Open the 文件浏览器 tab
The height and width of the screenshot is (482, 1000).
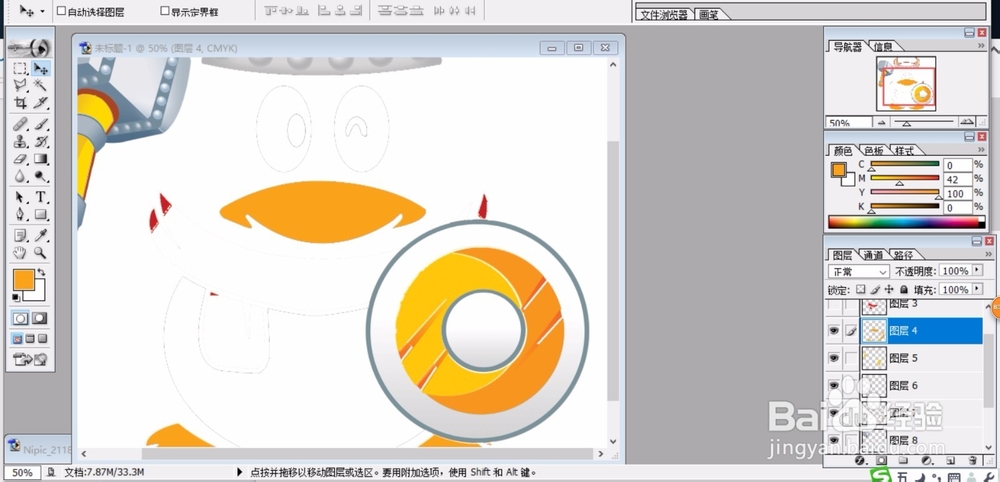pos(664,15)
